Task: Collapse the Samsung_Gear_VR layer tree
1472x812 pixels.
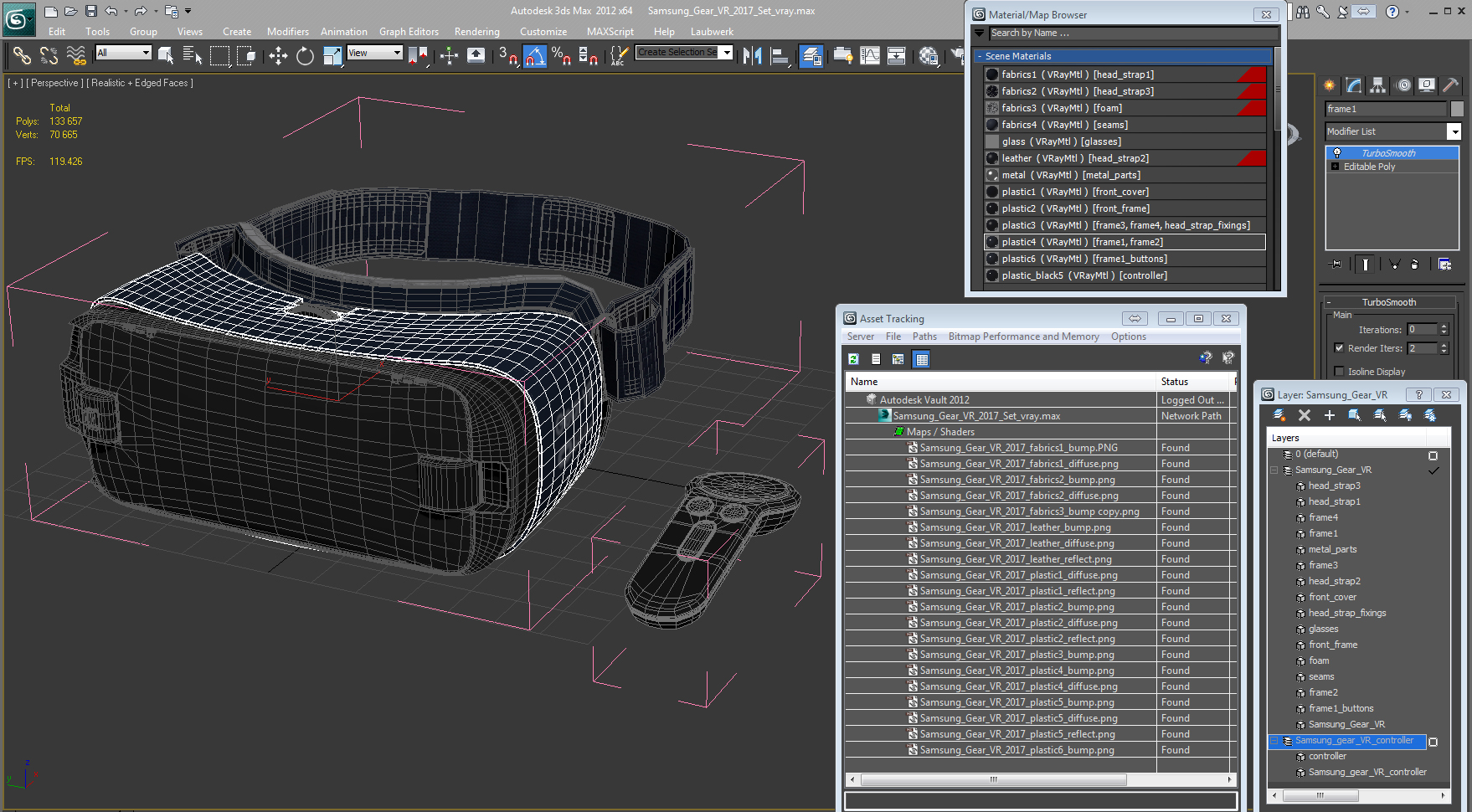Action: click(1274, 470)
